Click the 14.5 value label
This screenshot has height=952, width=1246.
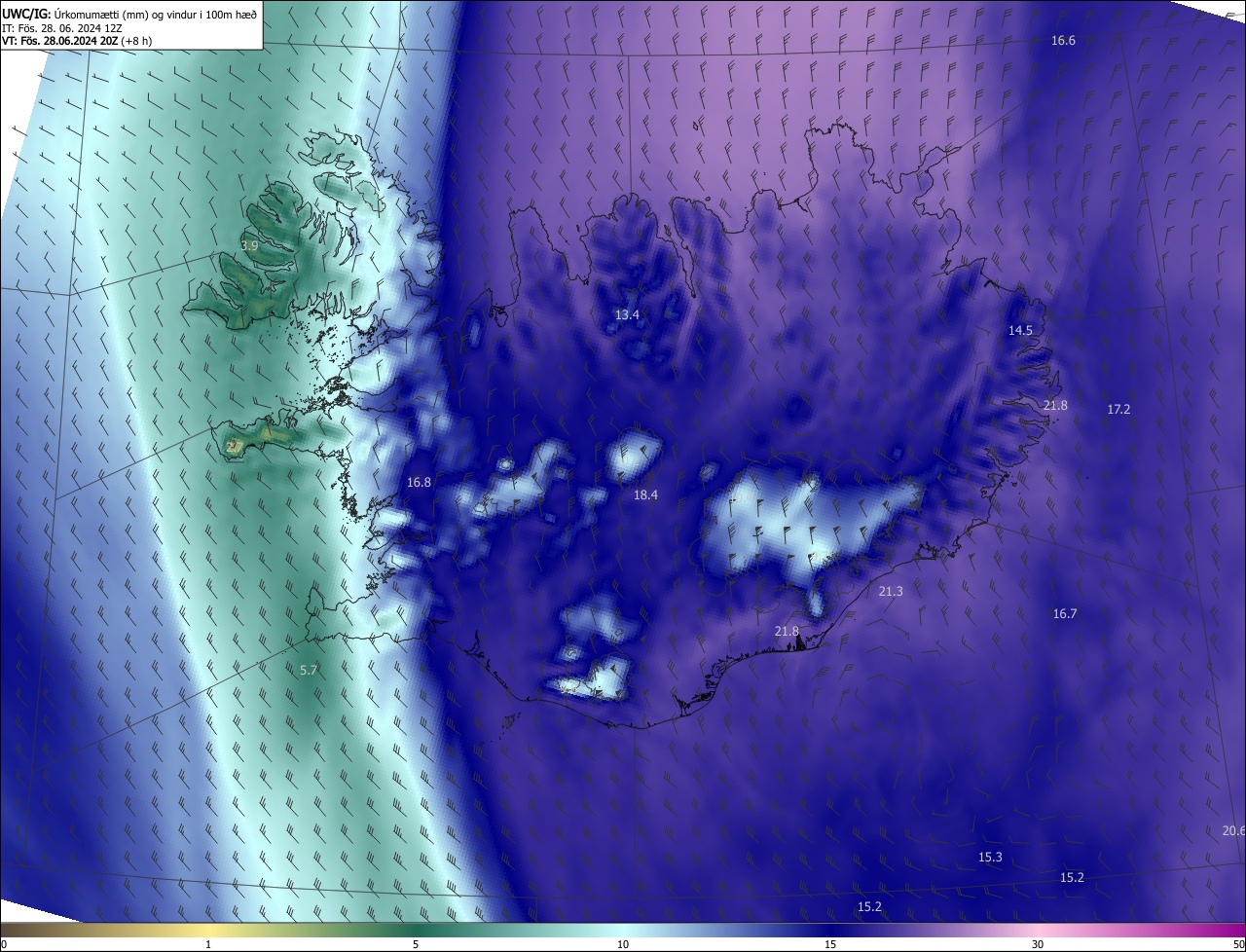[x=1020, y=331]
